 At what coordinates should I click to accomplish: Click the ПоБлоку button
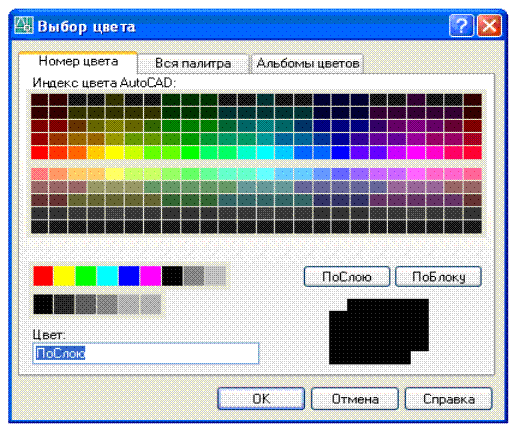click(438, 277)
